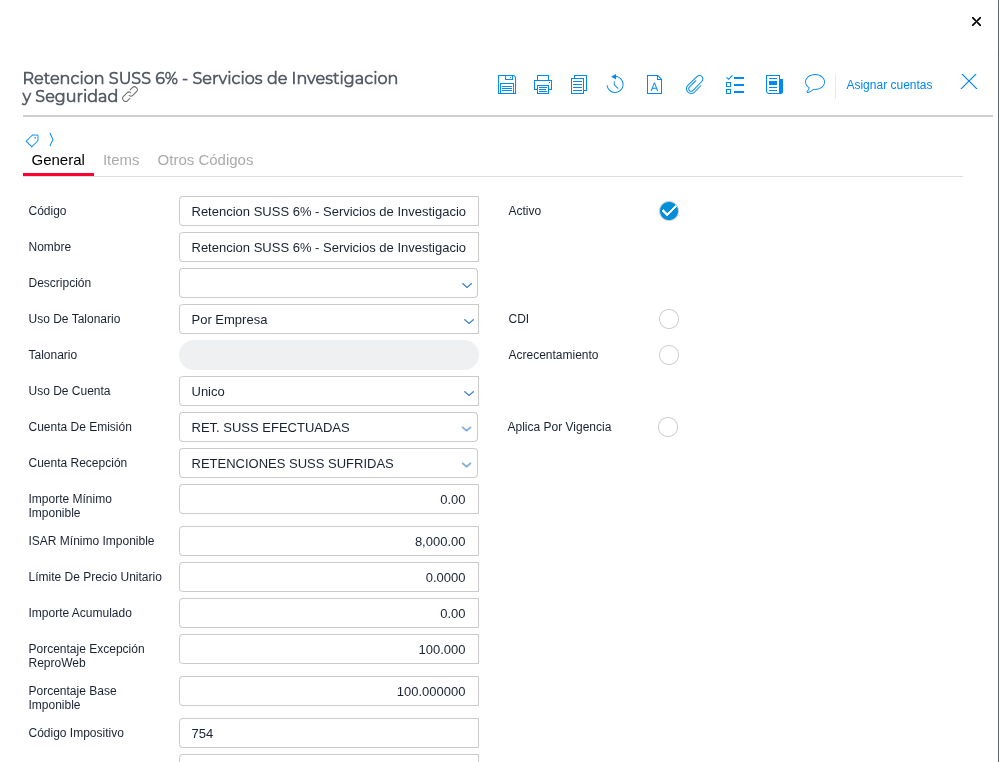Click the Asignar cuentas link
Image resolution: width=999 pixels, height=762 pixels.
[889, 85]
